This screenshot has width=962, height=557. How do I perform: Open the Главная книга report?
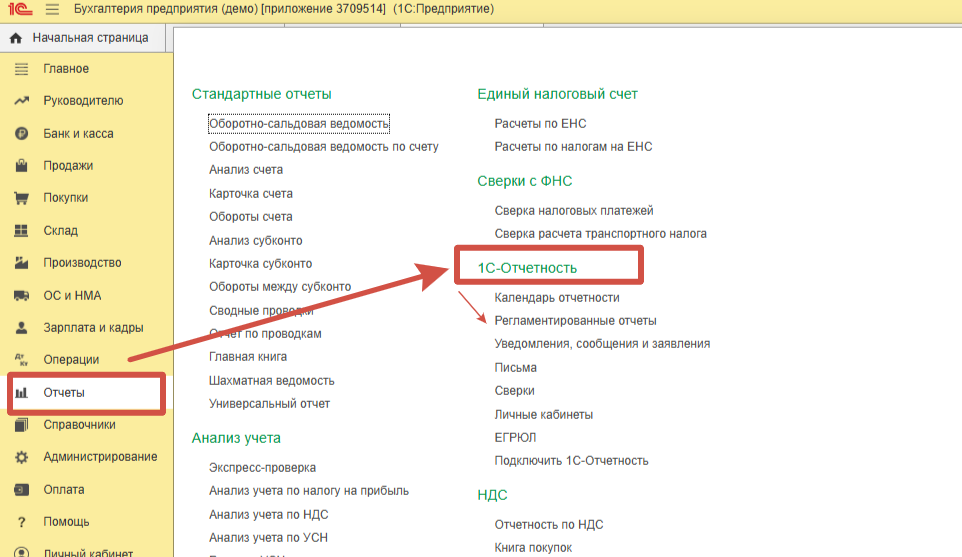pos(248,357)
